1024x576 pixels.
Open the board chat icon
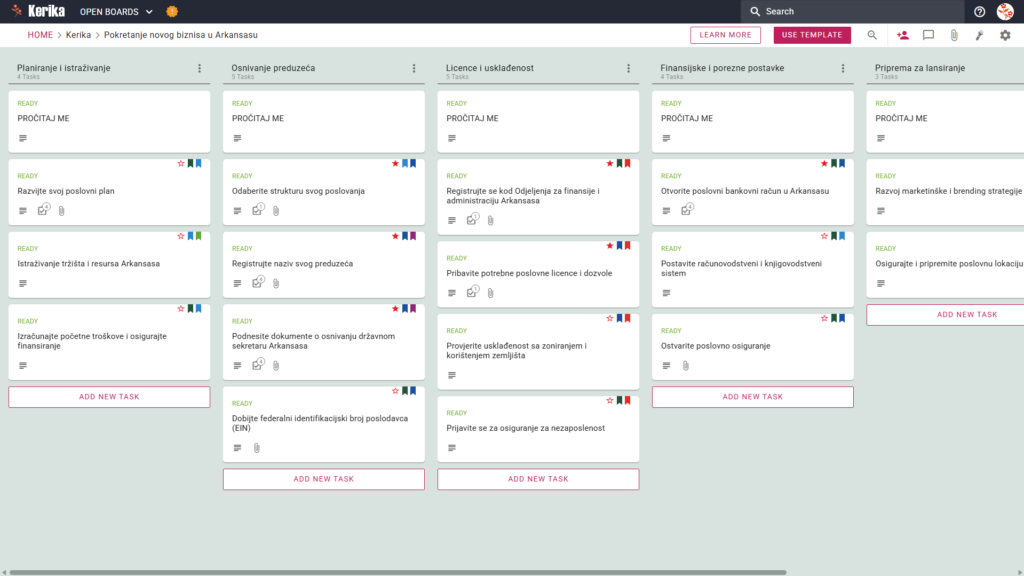pos(928,35)
